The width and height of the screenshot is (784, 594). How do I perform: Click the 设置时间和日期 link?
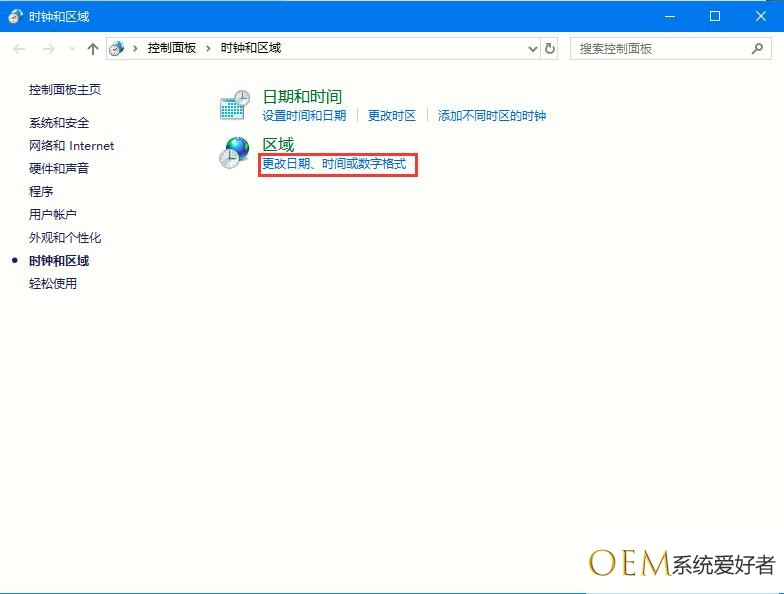(x=304, y=116)
